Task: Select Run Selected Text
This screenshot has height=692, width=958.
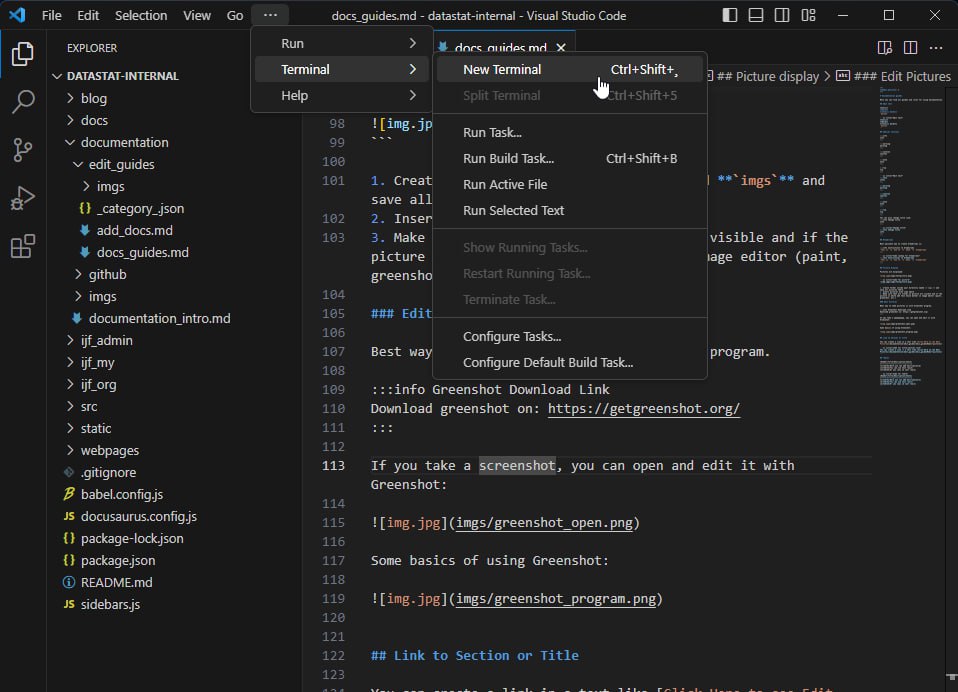Action: point(570,210)
